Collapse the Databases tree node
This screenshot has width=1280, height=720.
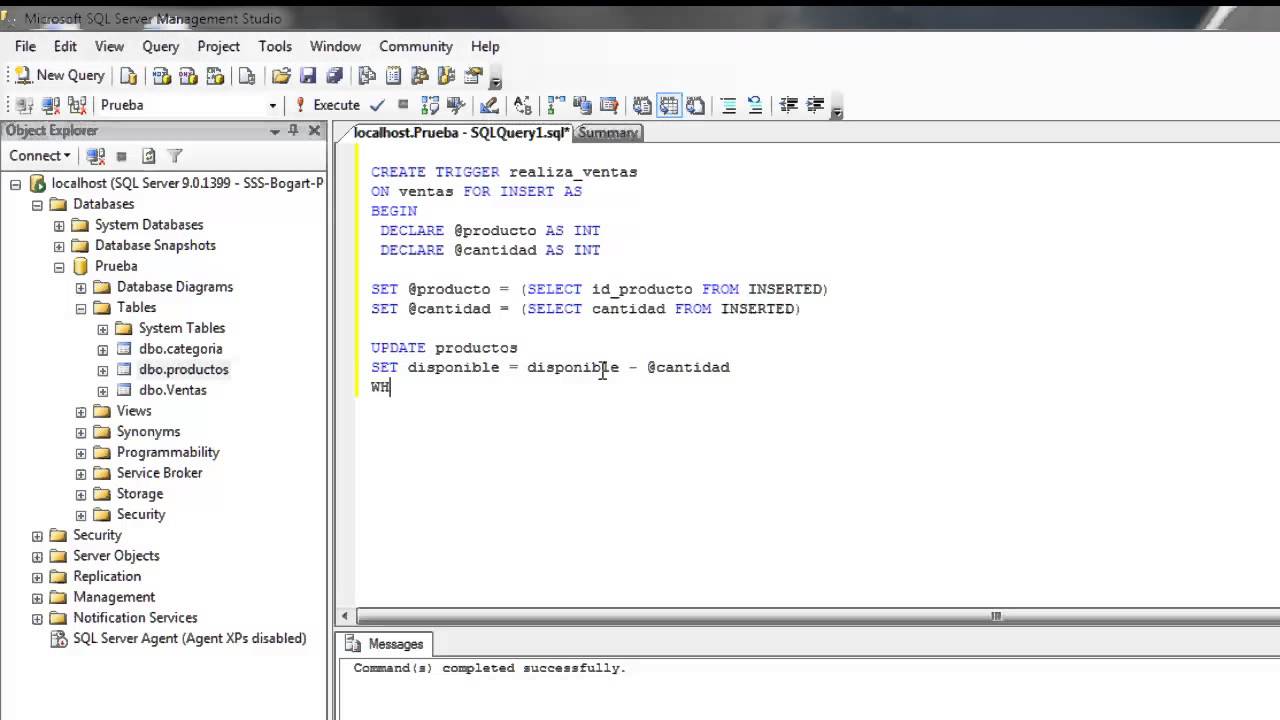click(37, 204)
